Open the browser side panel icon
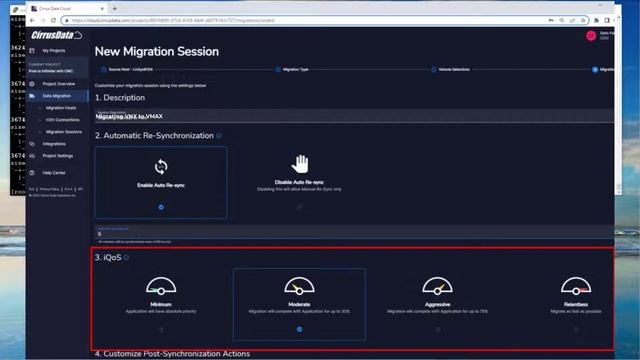The width and height of the screenshot is (640, 360). [x=607, y=20]
